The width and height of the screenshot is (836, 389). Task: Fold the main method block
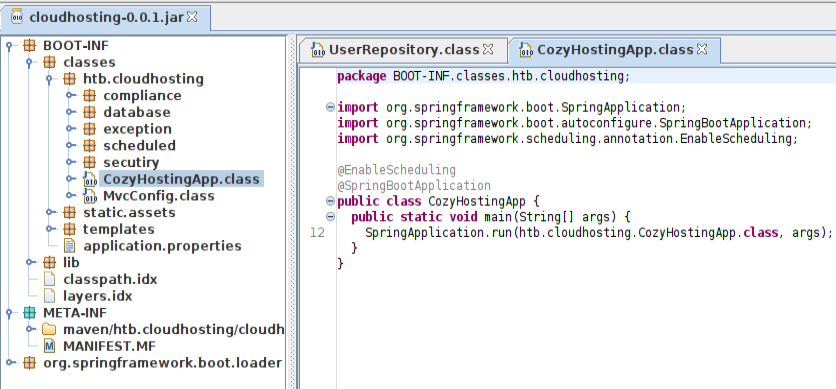click(330, 217)
